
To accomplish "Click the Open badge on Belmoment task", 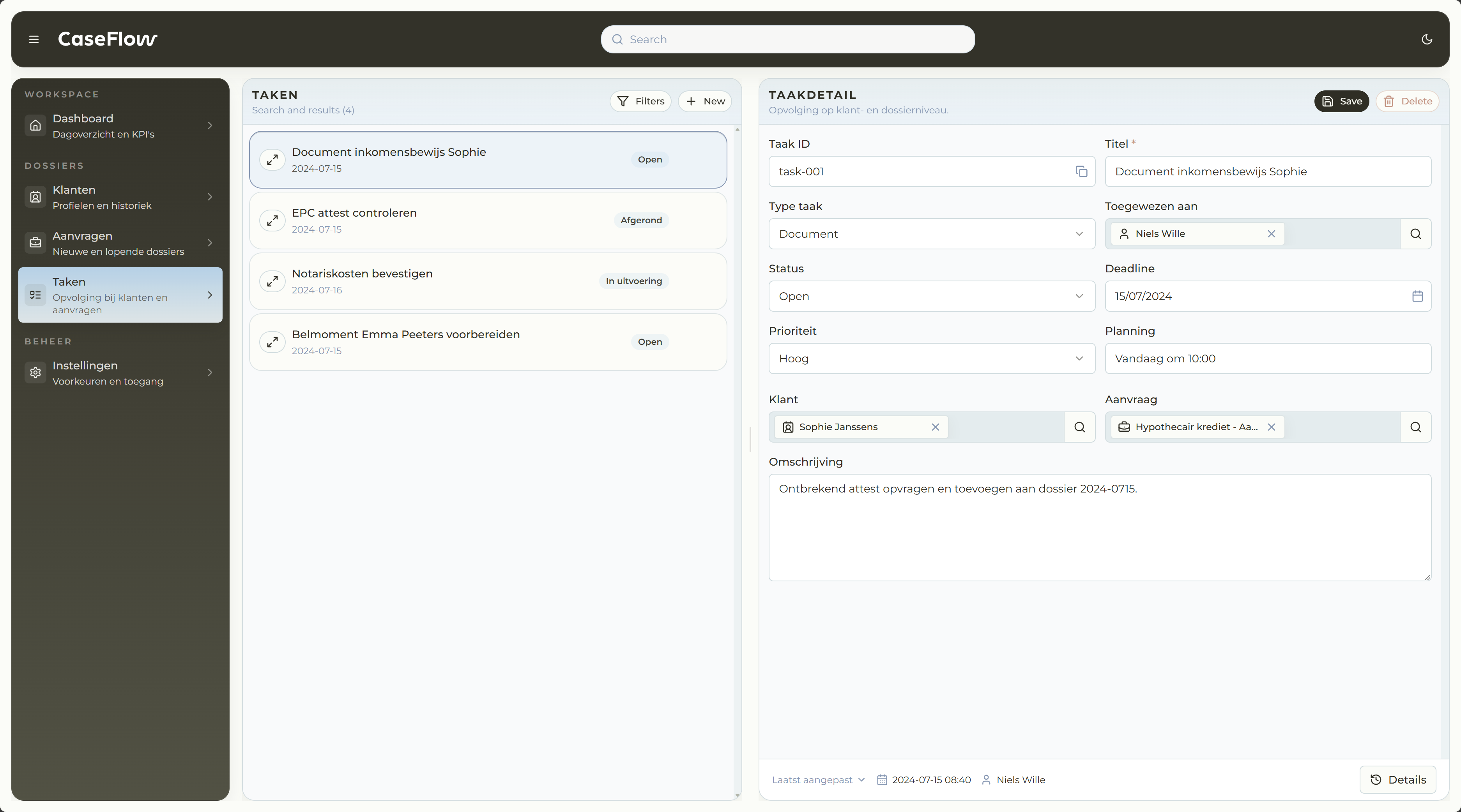I will (x=649, y=342).
